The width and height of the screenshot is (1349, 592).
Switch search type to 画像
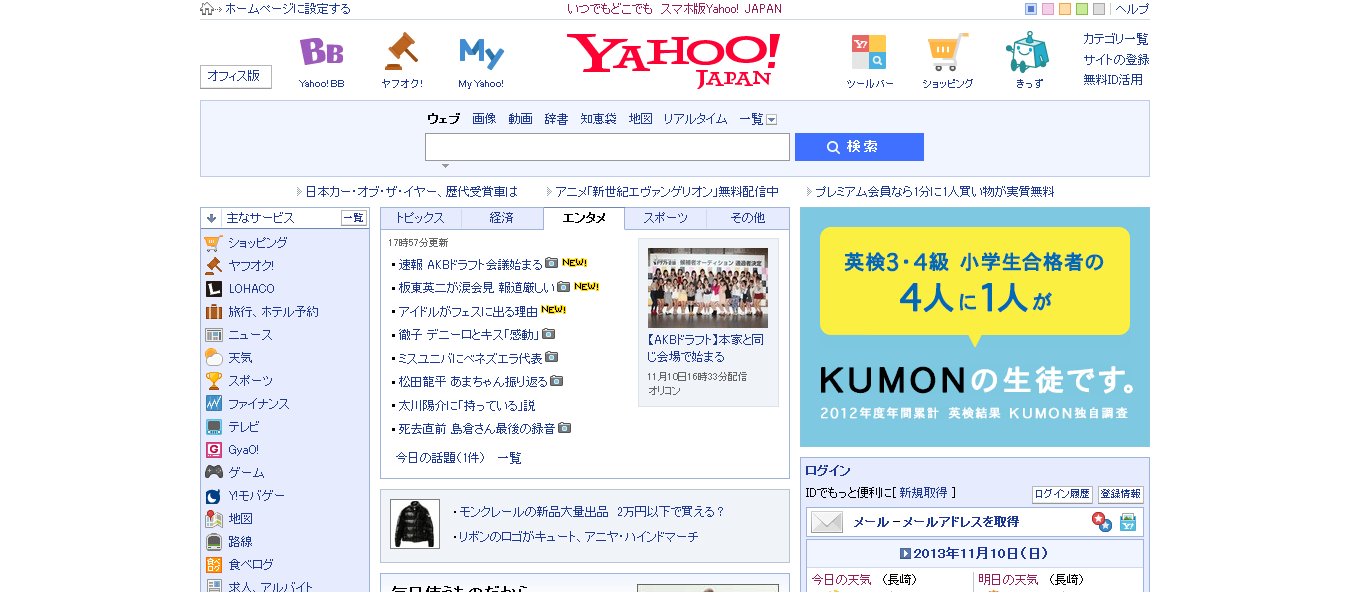(484, 119)
